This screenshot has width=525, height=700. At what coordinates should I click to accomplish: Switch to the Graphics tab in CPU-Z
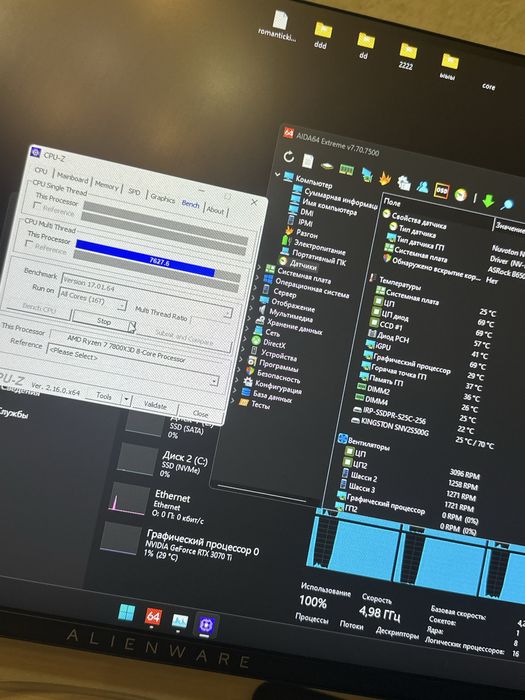pos(162,198)
